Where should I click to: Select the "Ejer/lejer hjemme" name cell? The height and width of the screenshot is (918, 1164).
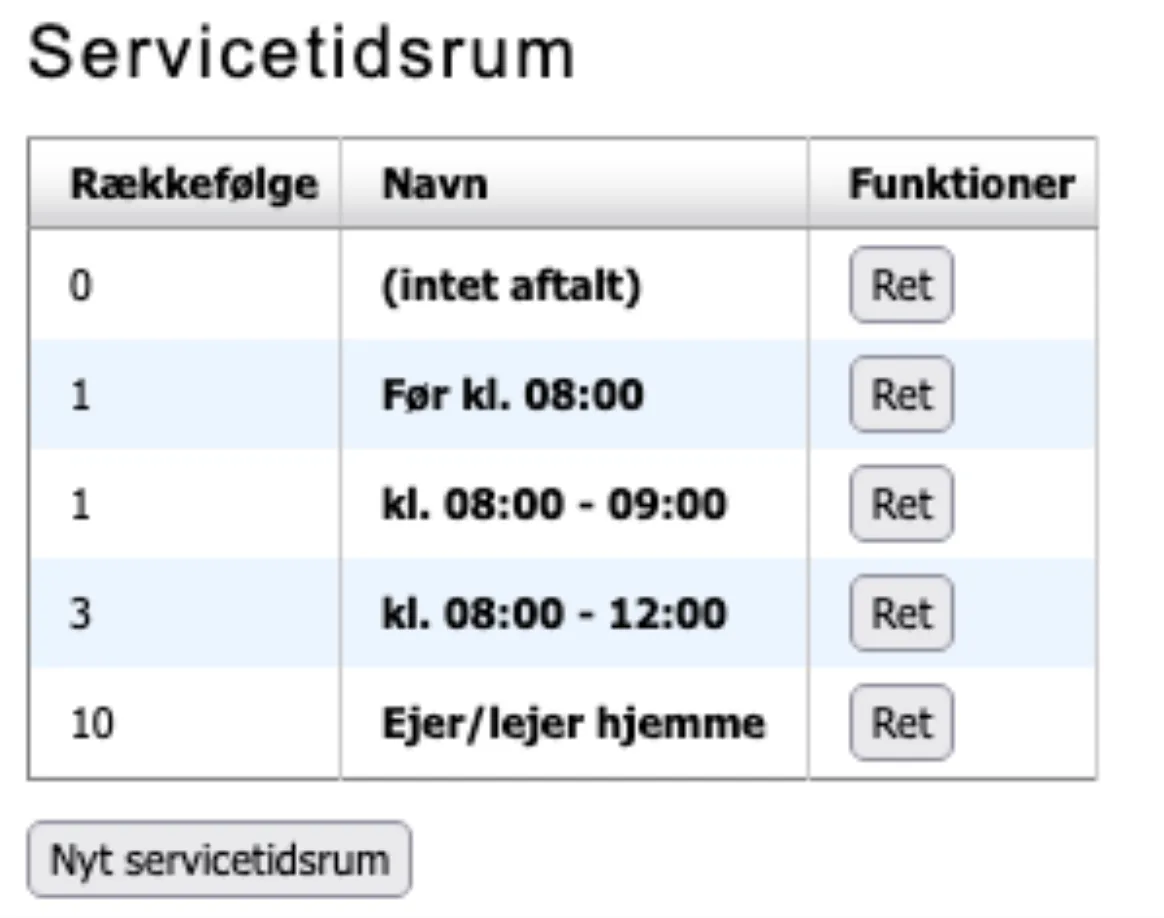[x=572, y=722]
